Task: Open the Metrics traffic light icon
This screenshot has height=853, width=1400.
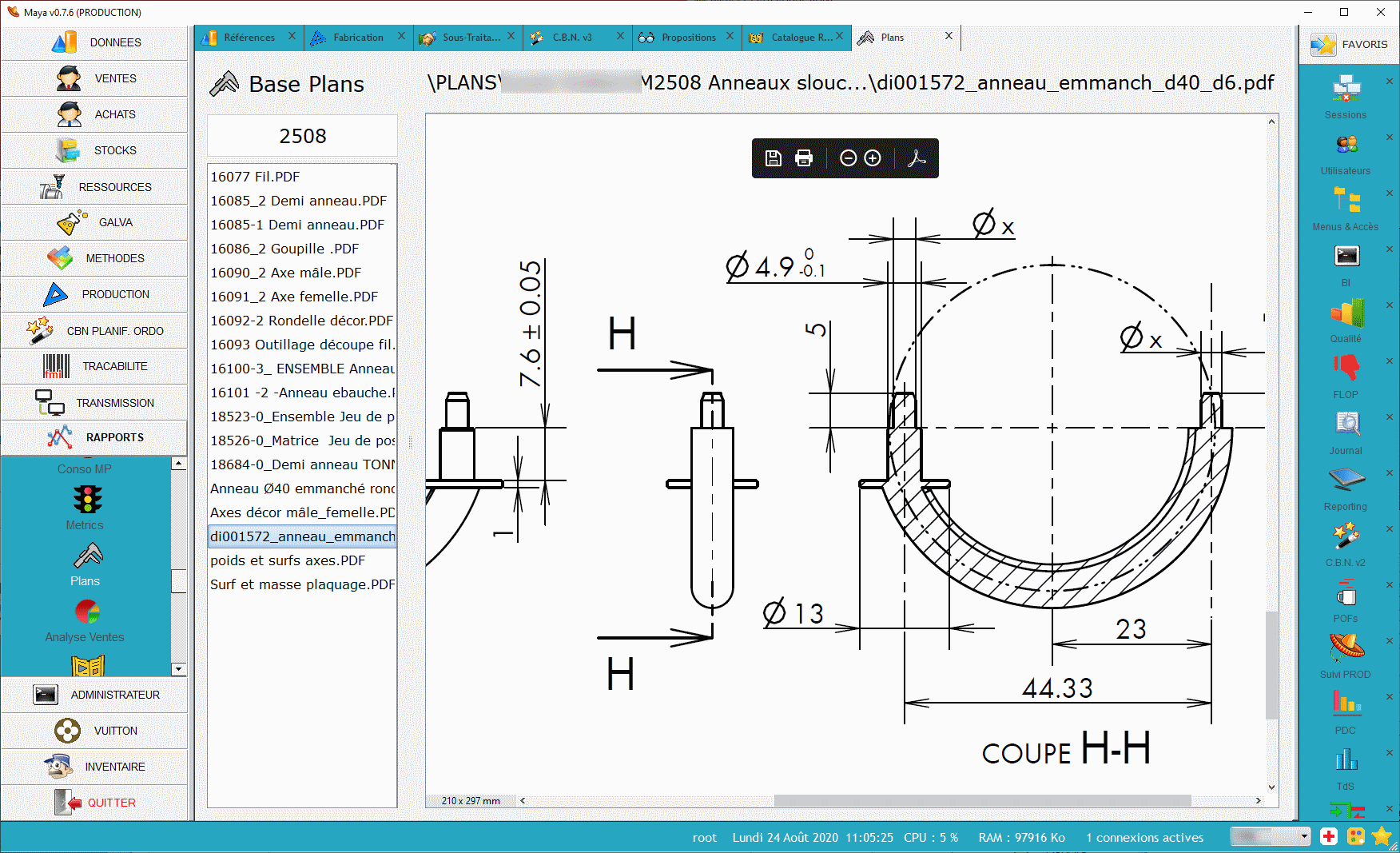Action: (87, 500)
